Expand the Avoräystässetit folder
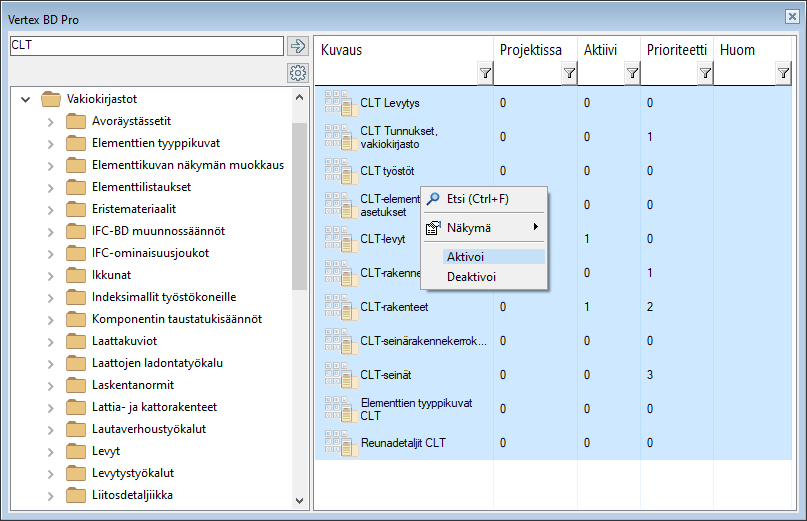Image resolution: width=807 pixels, height=521 pixels. point(50,121)
